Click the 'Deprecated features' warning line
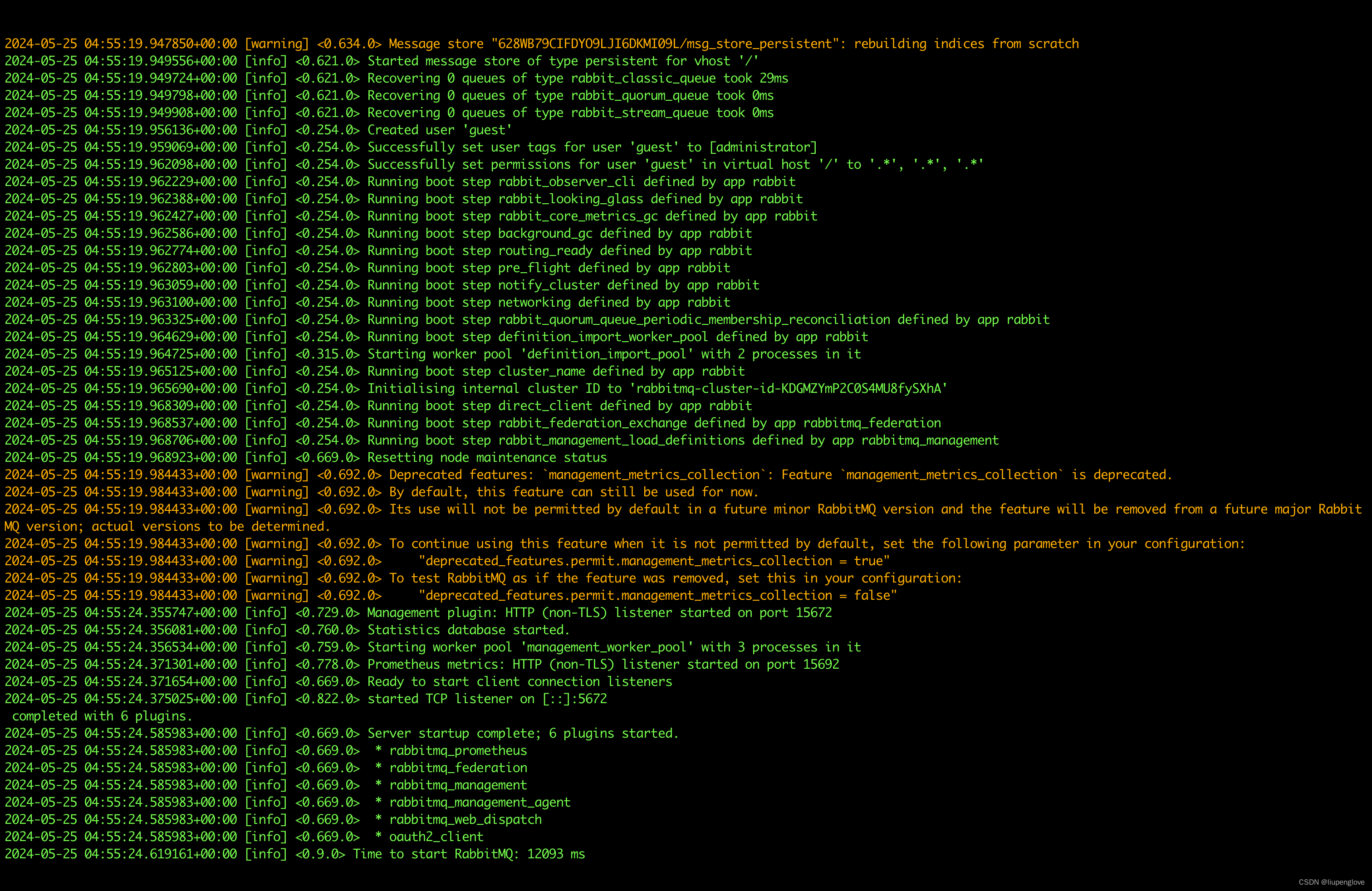 (588, 475)
